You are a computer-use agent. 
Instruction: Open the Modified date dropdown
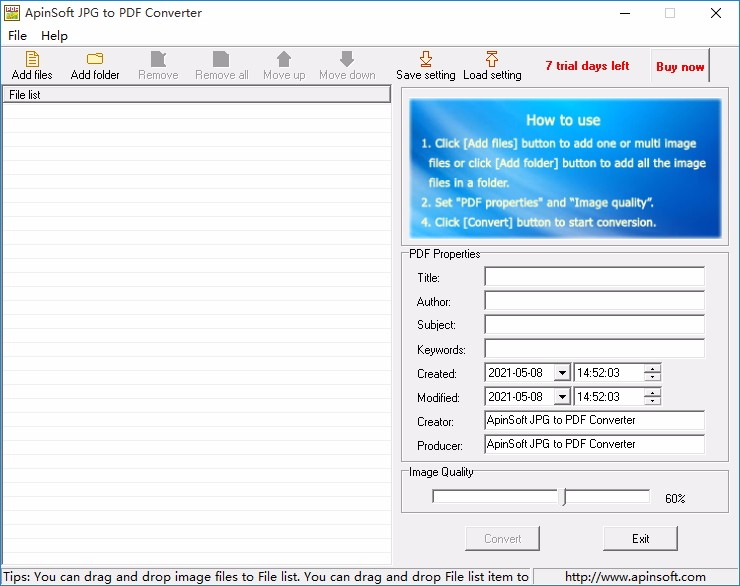(562, 397)
